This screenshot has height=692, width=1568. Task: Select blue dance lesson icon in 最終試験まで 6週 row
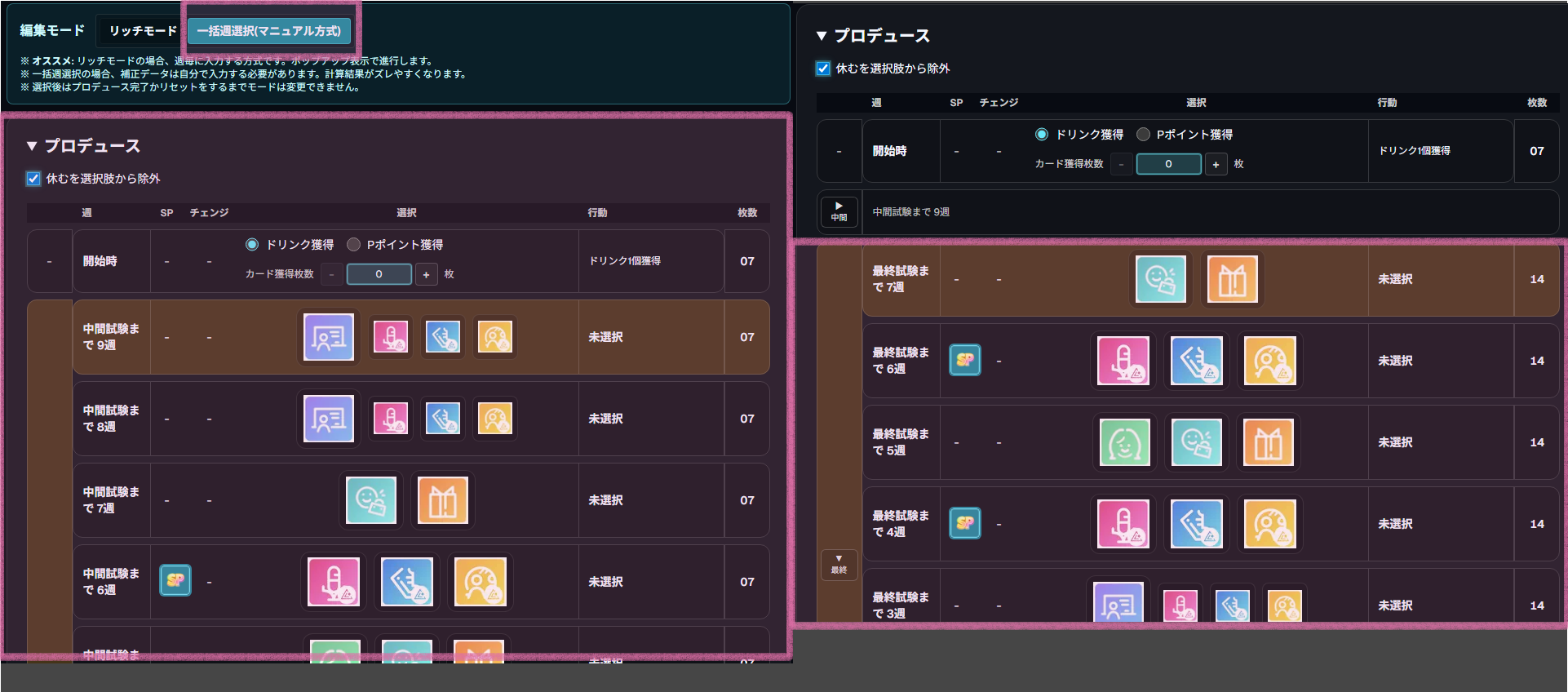(x=1197, y=361)
